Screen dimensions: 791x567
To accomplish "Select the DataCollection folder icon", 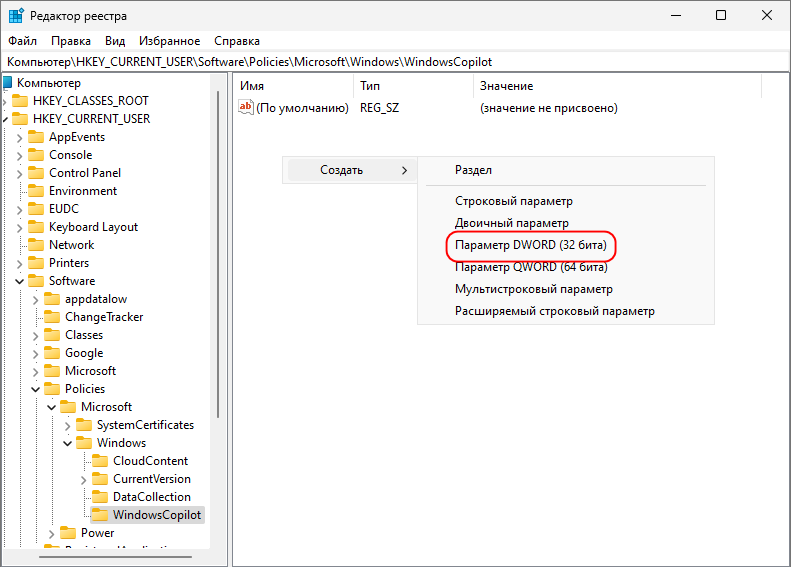I will click(x=99, y=497).
